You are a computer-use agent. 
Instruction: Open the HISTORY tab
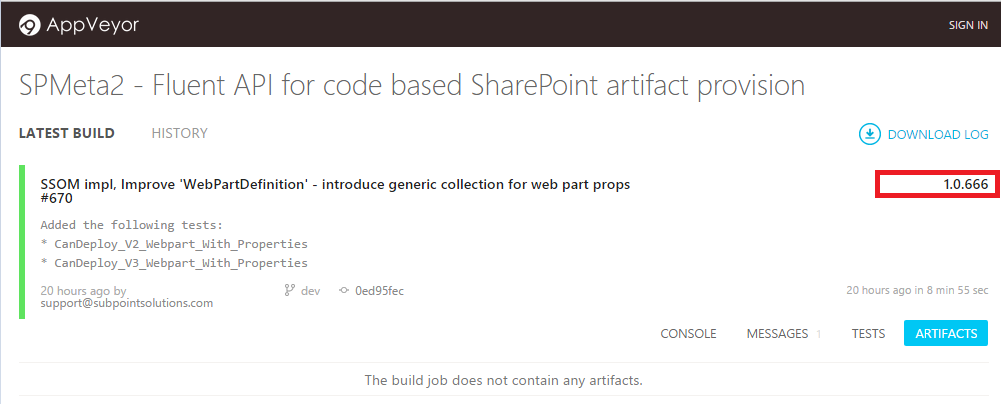click(x=179, y=133)
